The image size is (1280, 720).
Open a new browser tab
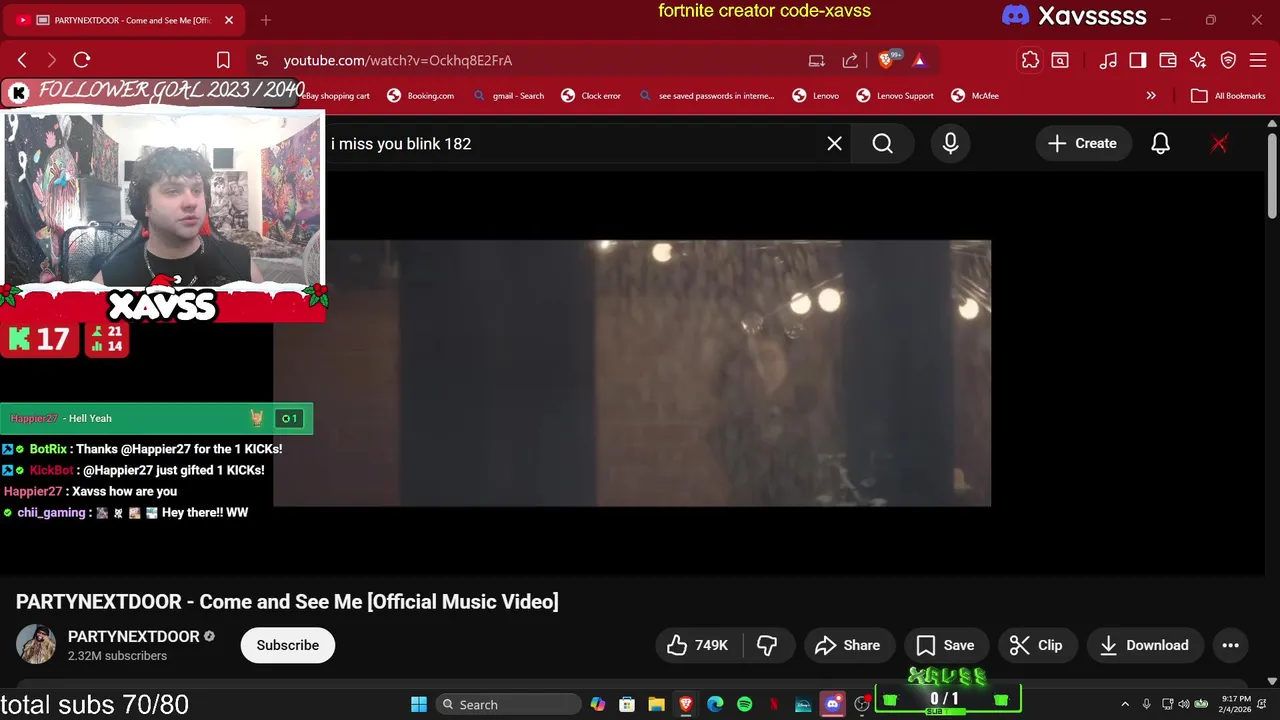[265, 20]
